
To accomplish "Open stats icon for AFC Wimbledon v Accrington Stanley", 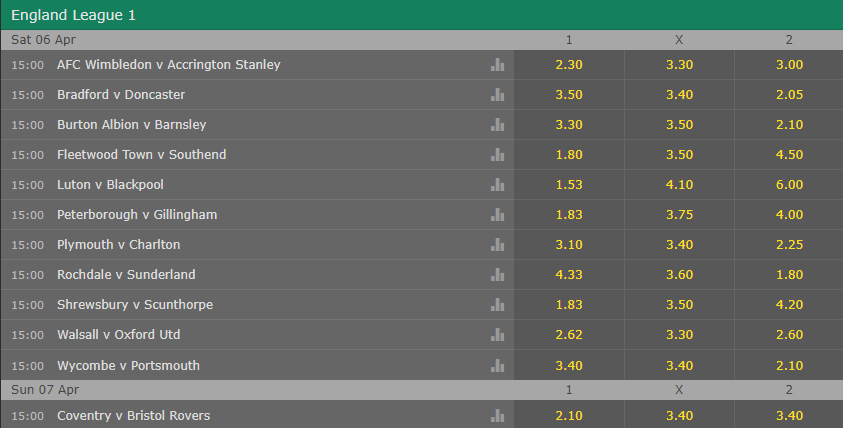I will (x=497, y=65).
